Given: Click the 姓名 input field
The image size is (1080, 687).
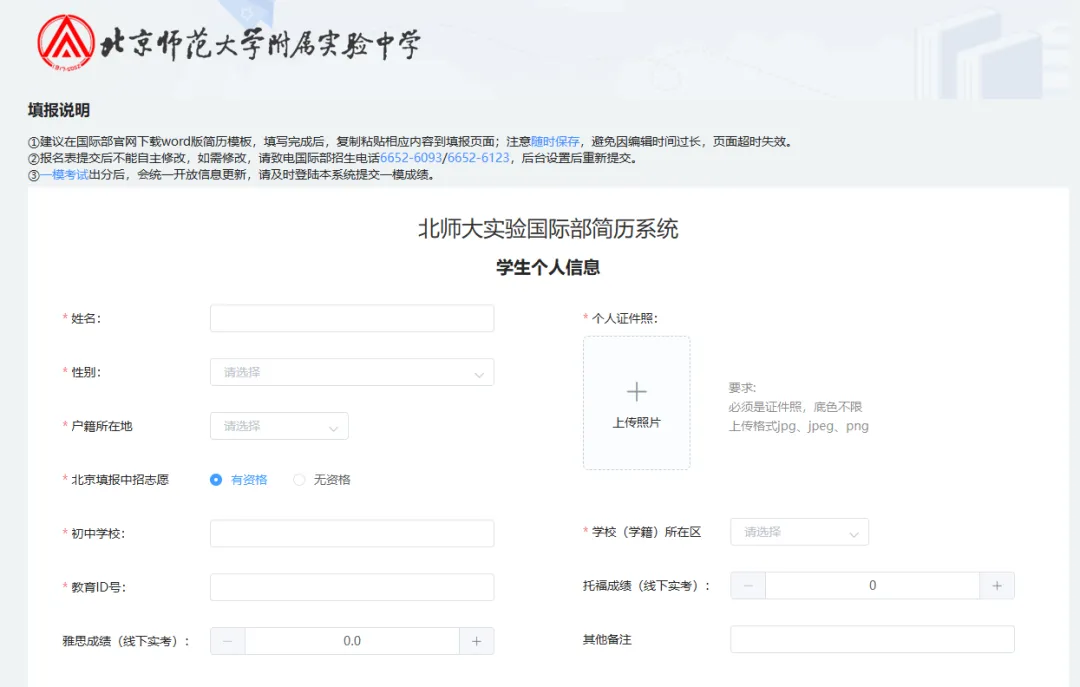Looking at the screenshot, I should point(352,318).
